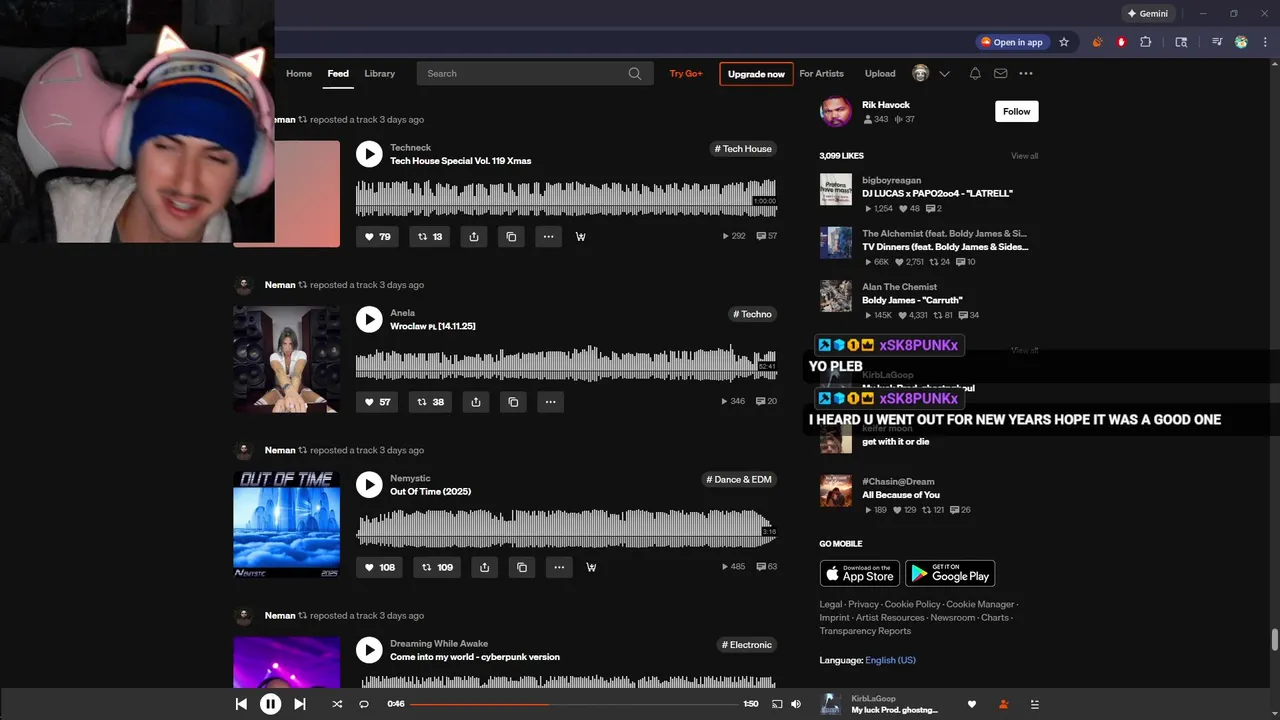Open the Out Of Time artwork thumbnail

click(286, 524)
